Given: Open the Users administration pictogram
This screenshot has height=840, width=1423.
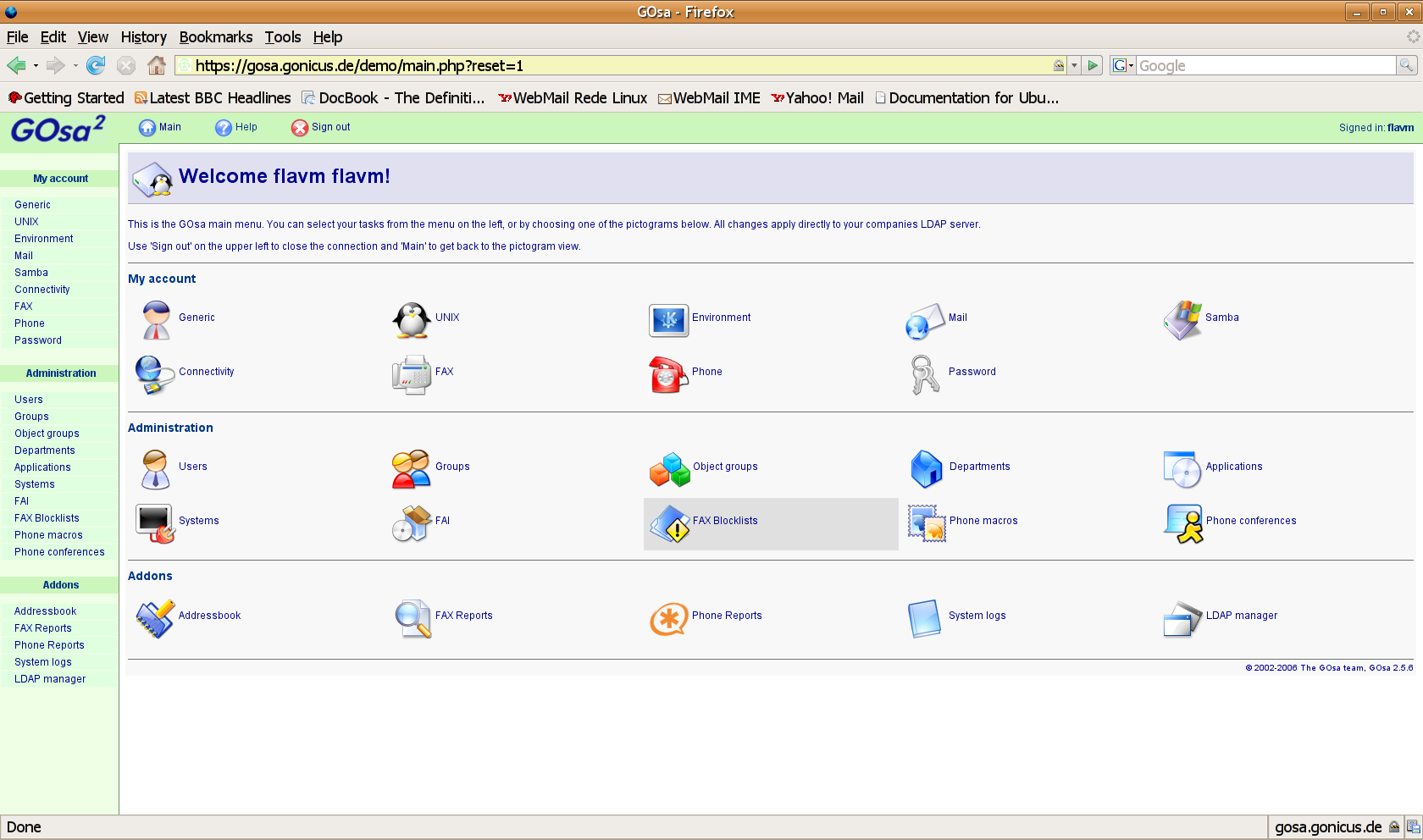Looking at the screenshot, I should 155,468.
